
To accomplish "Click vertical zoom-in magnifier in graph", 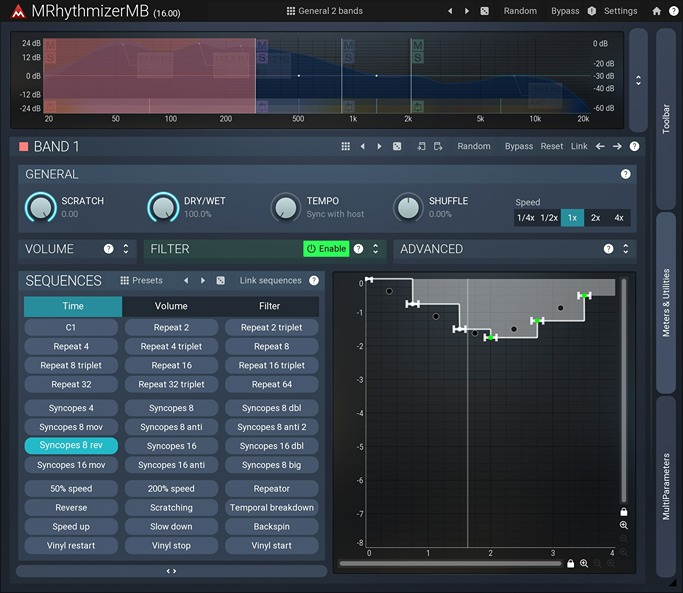I will [624, 525].
